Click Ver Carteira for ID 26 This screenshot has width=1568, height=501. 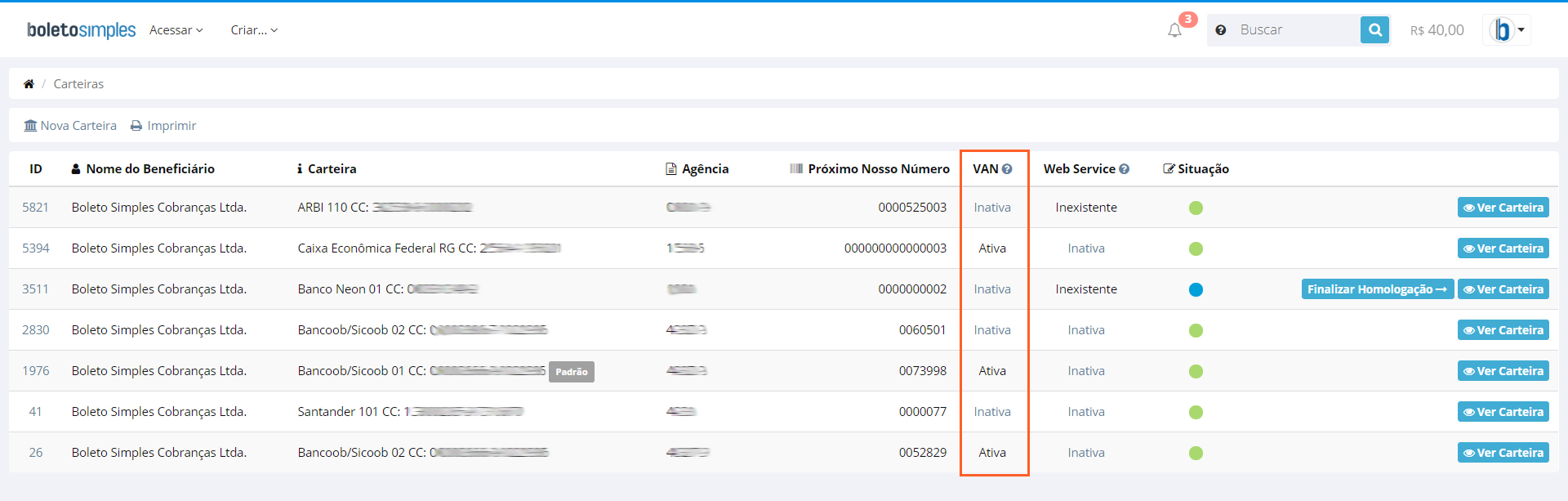coord(1503,453)
